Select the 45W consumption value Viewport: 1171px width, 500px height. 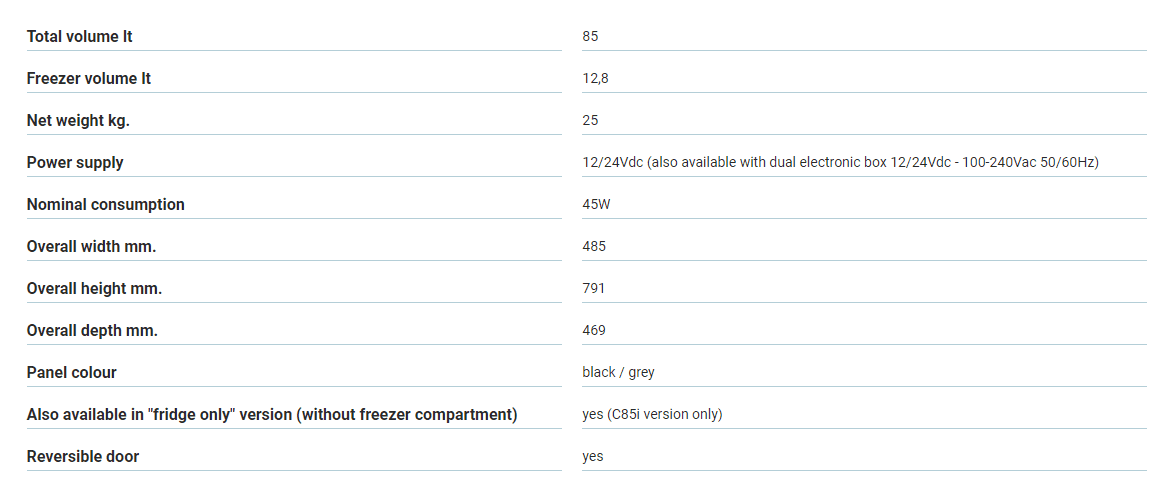coord(597,205)
